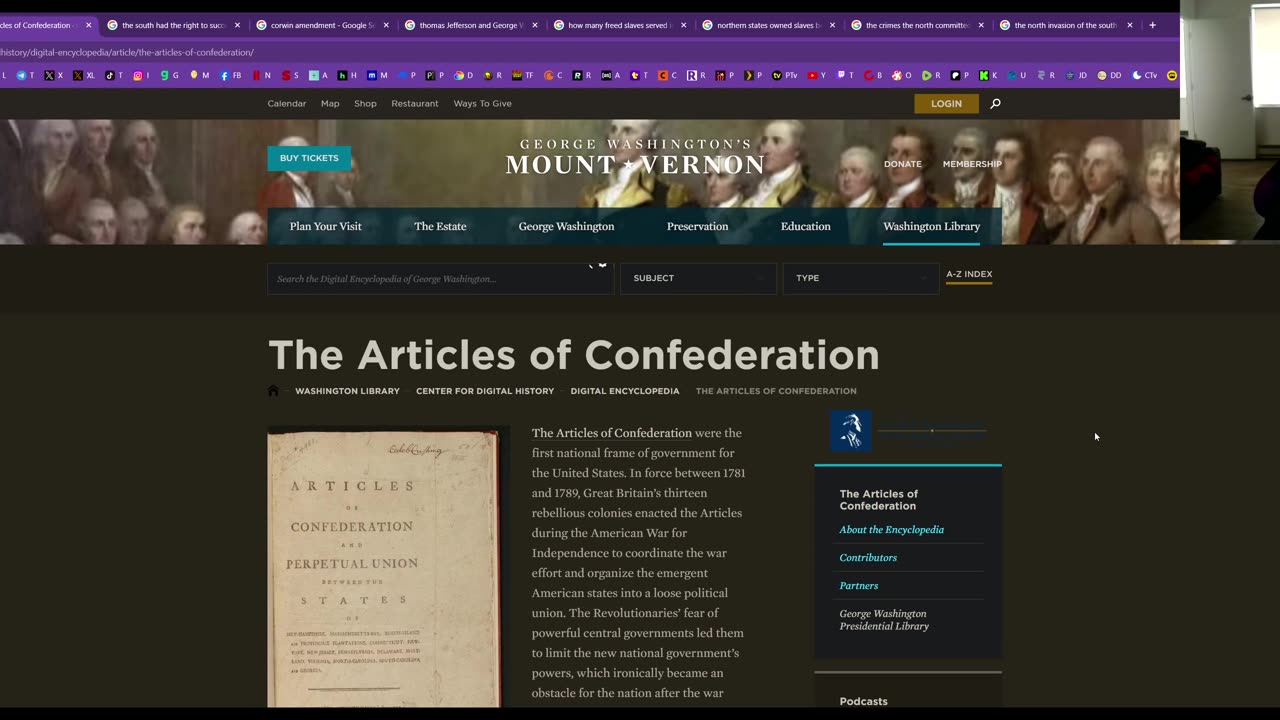
Task: Open the Facebook bookmark labeled FB
Action: [230, 75]
